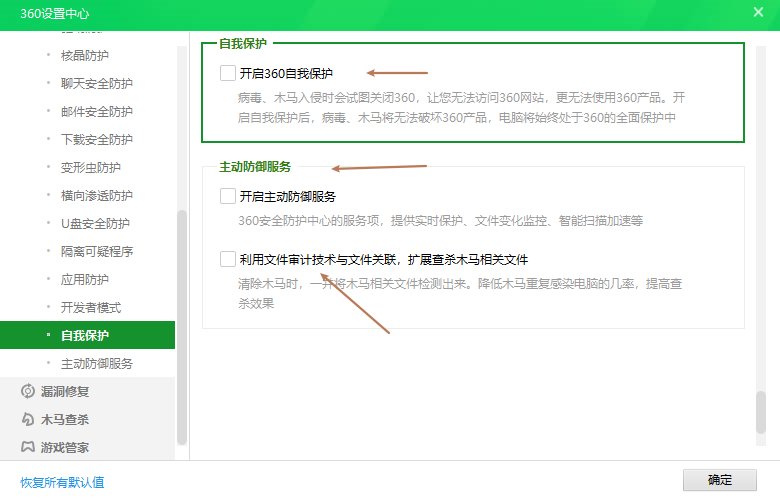The width and height of the screenshot is (780, 500).
Task: Confirm with the 确定 button
Action: tap(720, 480)
